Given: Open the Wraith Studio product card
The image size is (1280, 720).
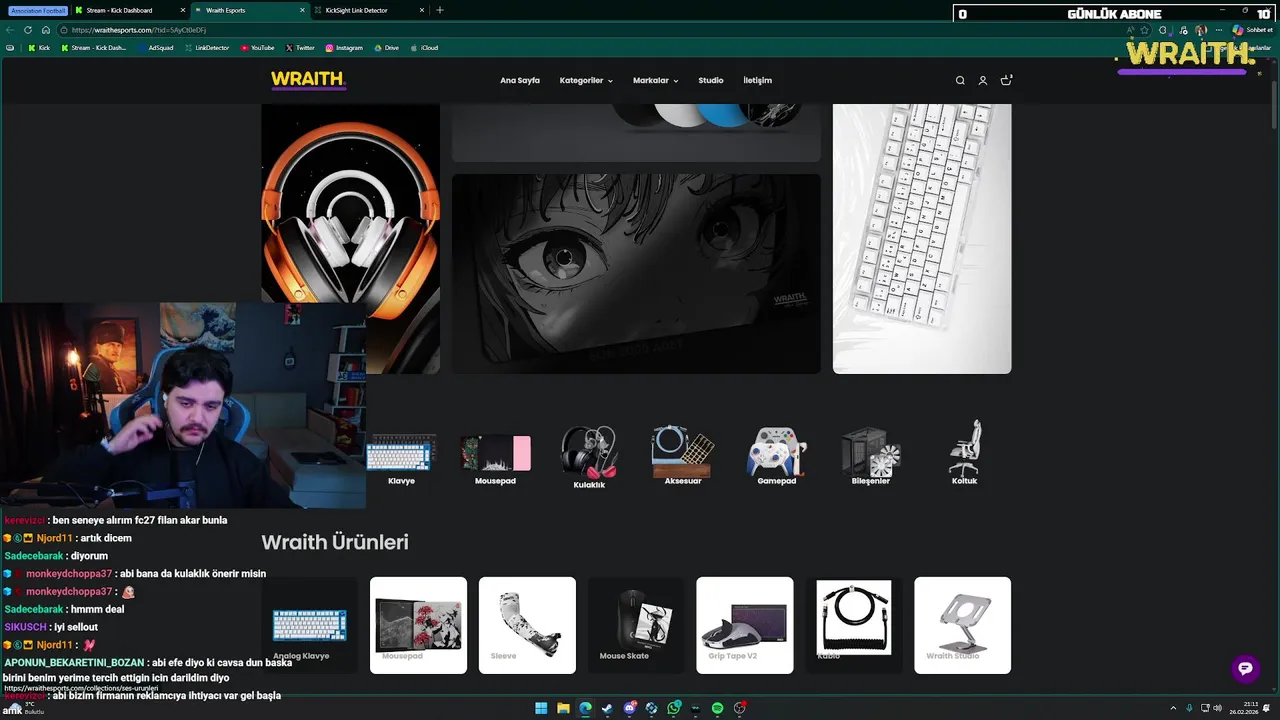Looking at the screenshot, I should pyautogui.click(x=962, y=625).
